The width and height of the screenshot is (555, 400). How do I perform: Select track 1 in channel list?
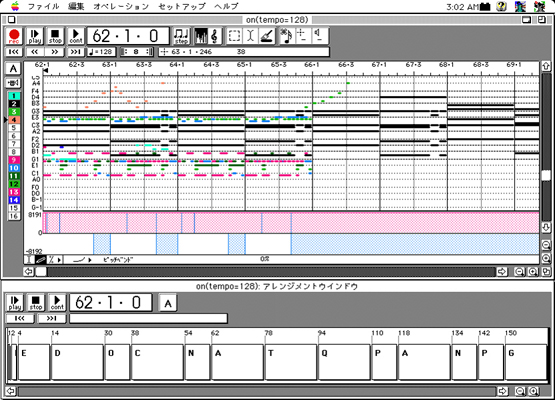(x=14, y=96)
